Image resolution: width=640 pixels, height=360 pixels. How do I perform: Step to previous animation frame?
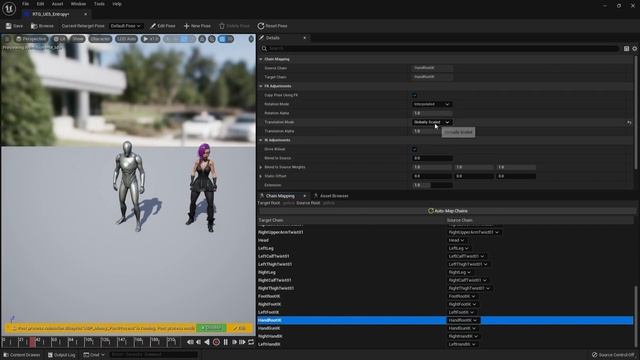198,342
